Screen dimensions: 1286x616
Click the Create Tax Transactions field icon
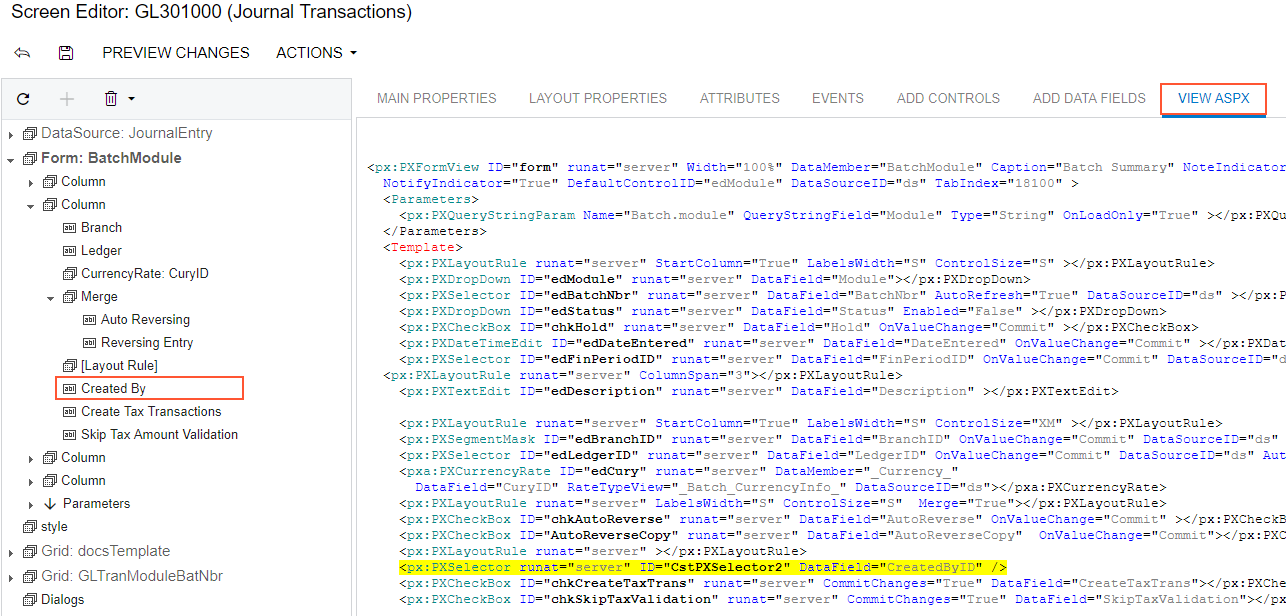pyautogui.click(x=69, y=411)
